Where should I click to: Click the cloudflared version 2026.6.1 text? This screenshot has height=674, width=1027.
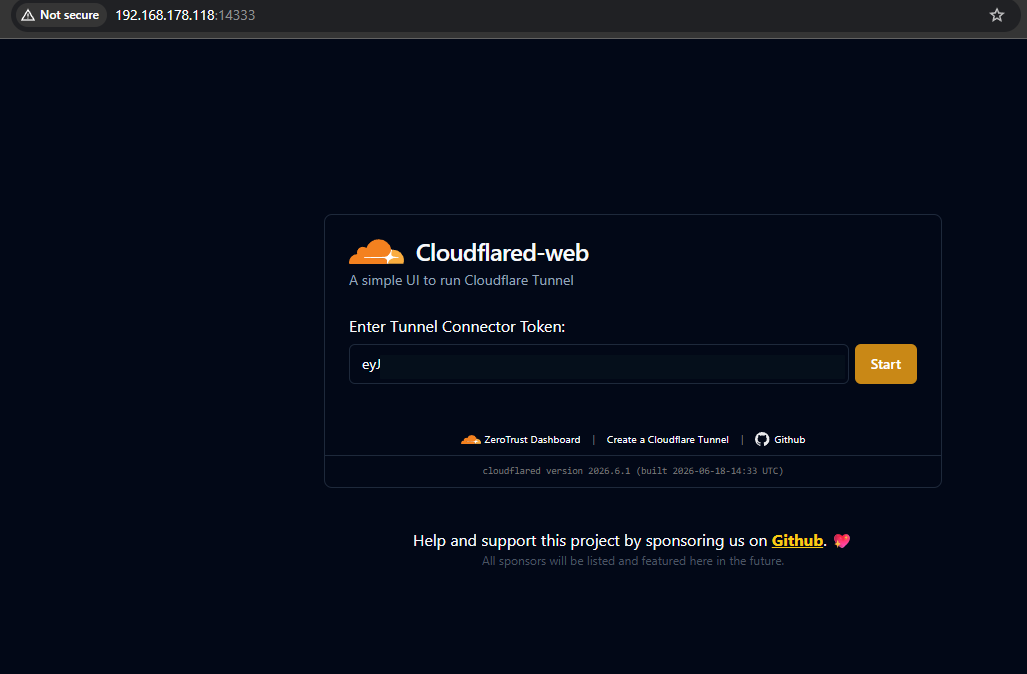click(633, 471)
